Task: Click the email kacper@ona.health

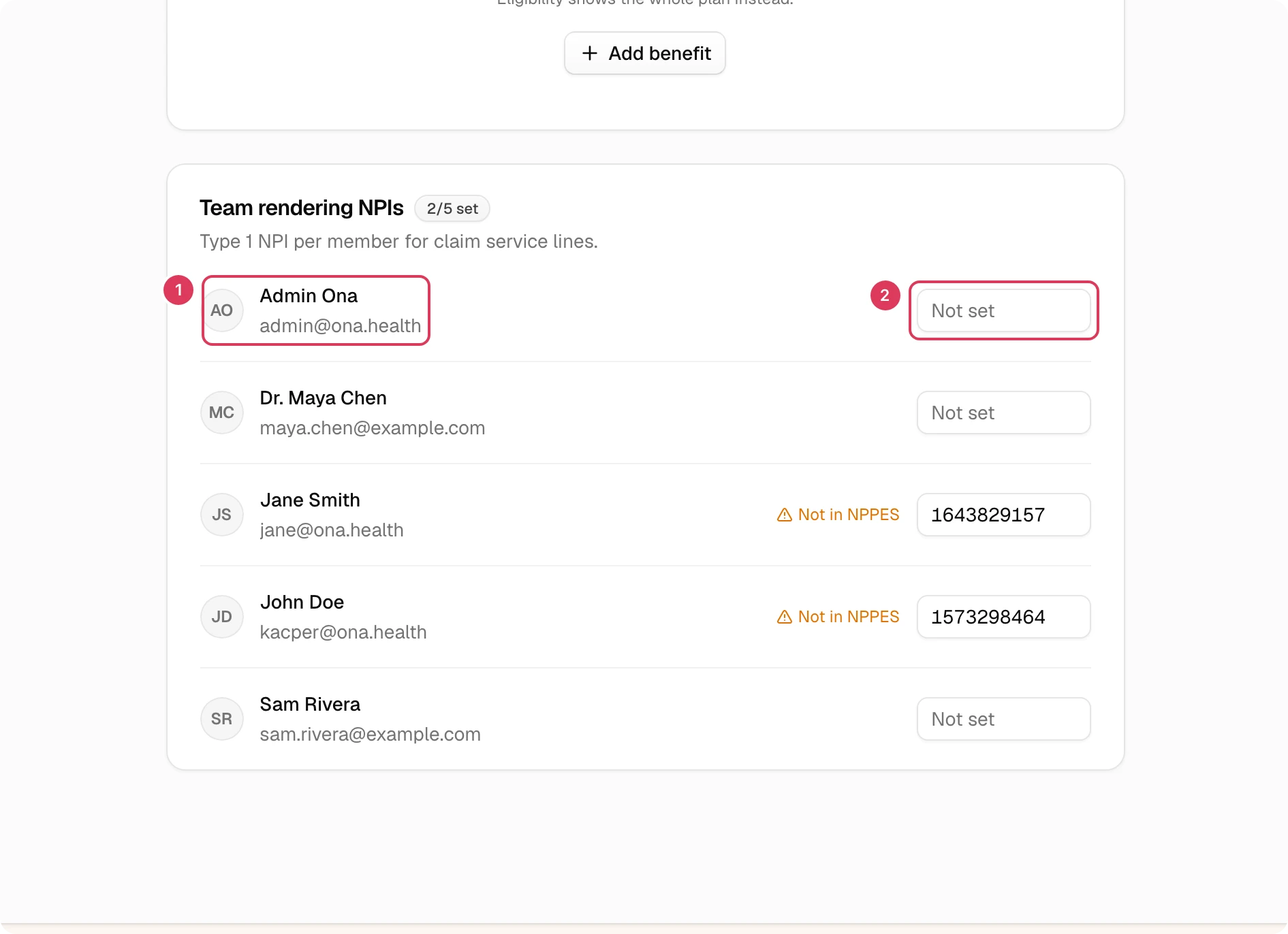Action: click(x=343, y=632)
